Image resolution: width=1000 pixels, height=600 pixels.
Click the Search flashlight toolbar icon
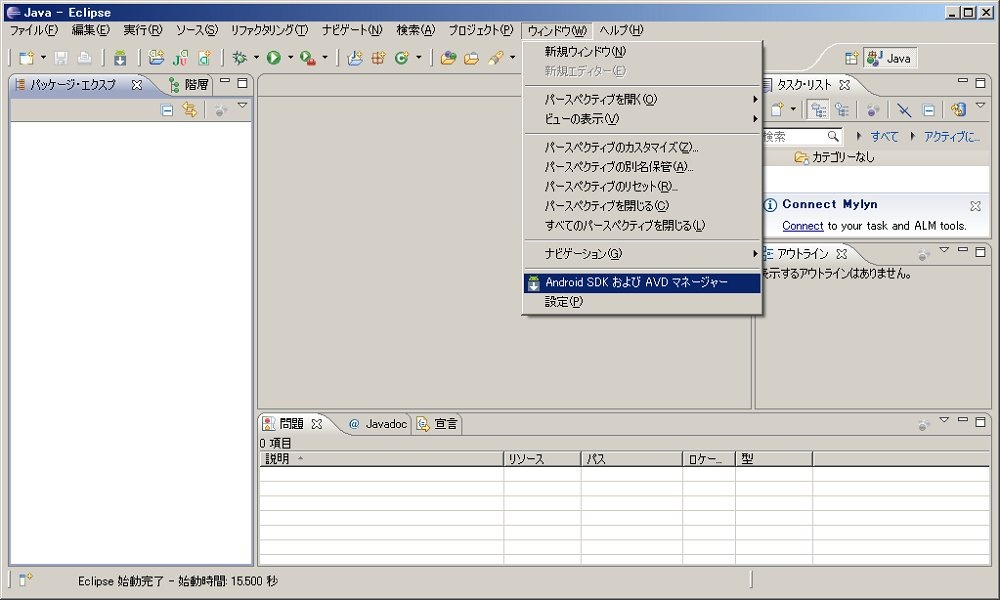pos(496,58)
